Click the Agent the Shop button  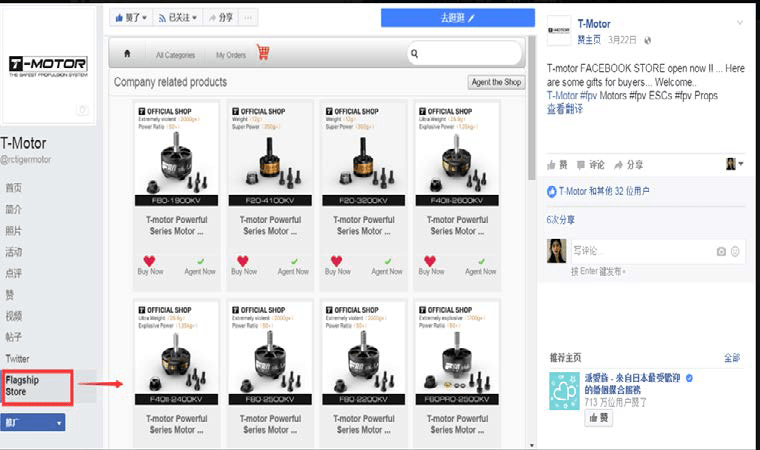(496, 82)
